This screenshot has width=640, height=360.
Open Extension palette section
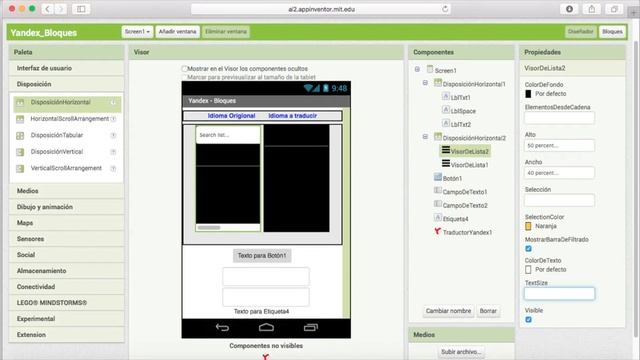point(67,334)
